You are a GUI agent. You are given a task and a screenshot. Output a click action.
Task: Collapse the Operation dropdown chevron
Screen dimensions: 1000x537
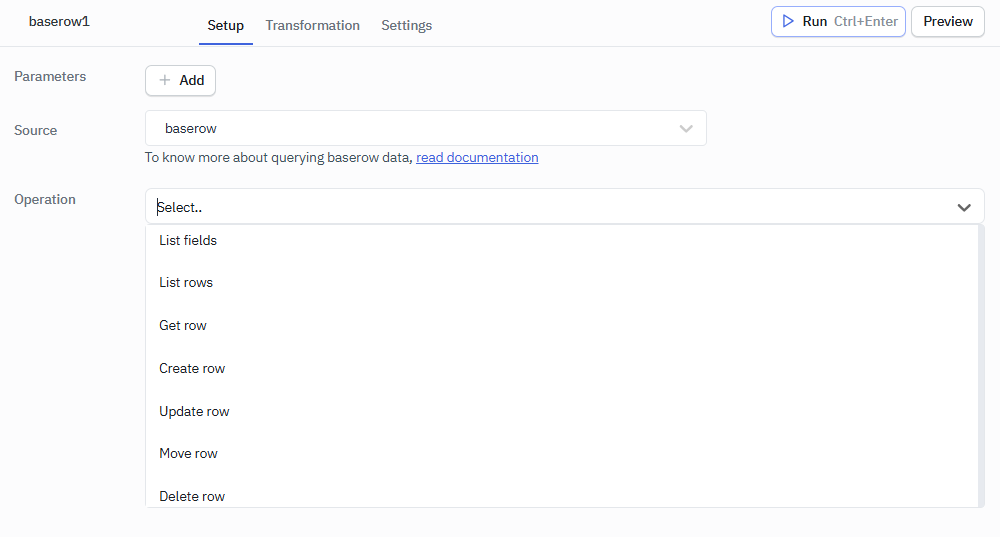(964, 207)
